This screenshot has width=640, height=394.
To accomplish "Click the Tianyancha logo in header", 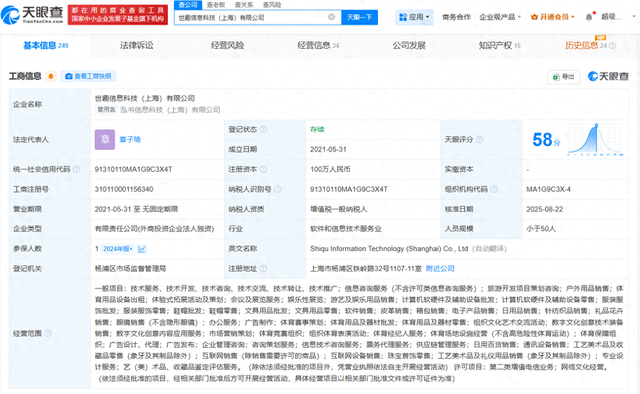I will click(x=32, y=15).
